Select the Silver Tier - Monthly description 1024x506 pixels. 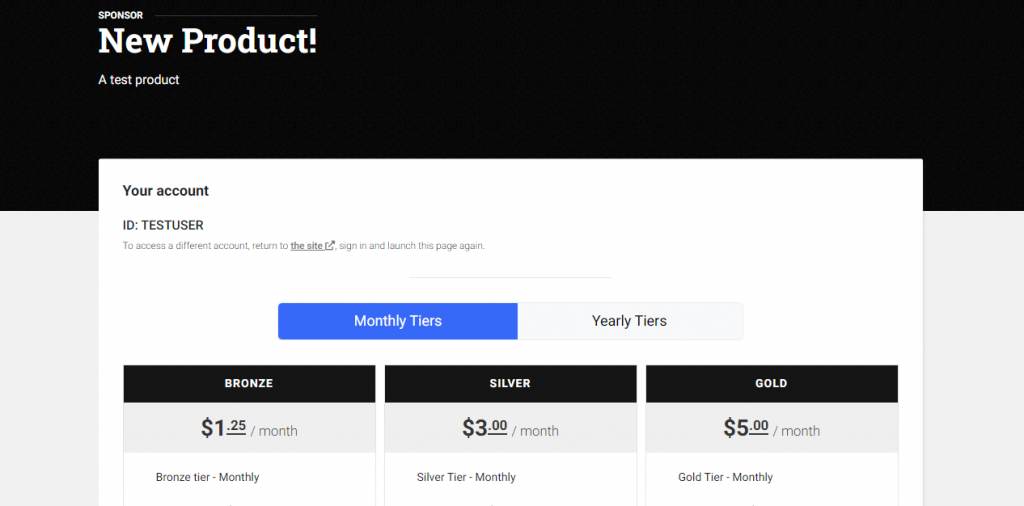[466, 477]
